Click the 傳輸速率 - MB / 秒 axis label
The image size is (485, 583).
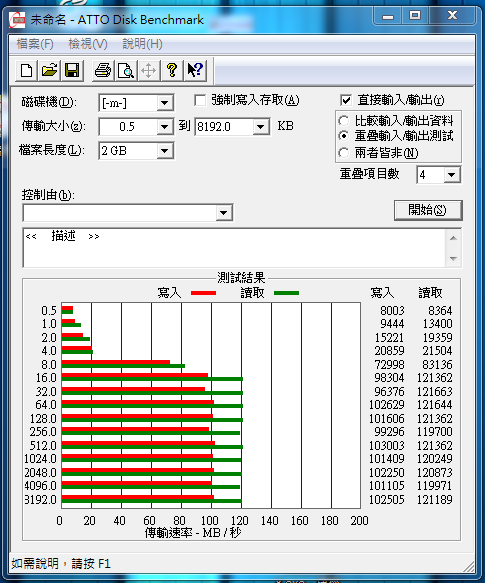click(x=193, y=533)
